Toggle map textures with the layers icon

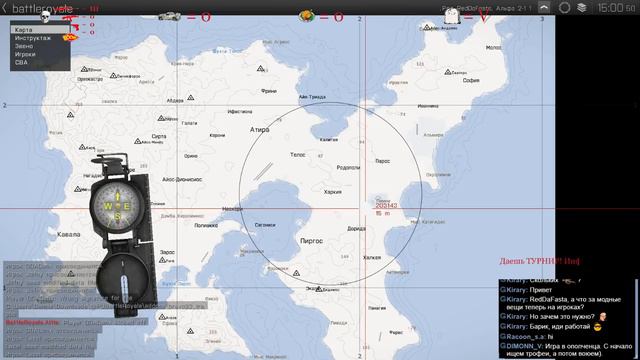pos(582,7)
